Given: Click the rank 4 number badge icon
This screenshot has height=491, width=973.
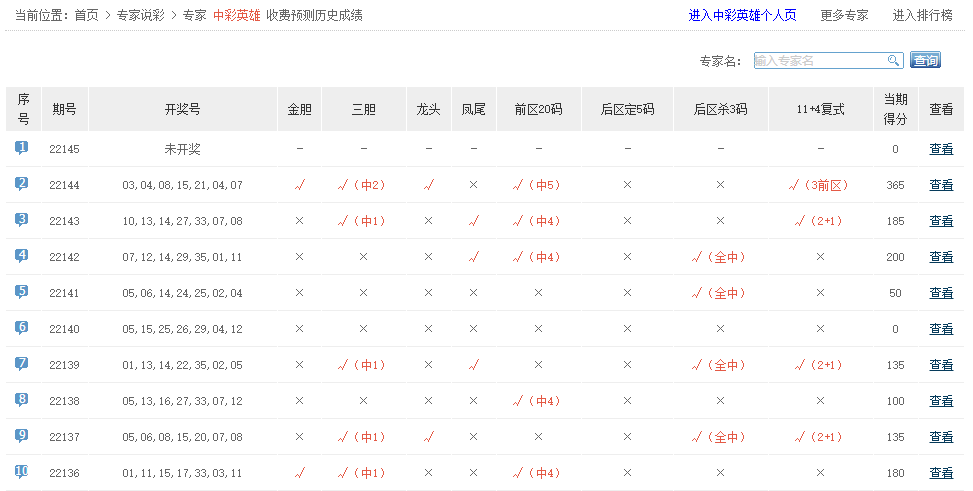Looking at the screenshot, I should click(22, 256).
